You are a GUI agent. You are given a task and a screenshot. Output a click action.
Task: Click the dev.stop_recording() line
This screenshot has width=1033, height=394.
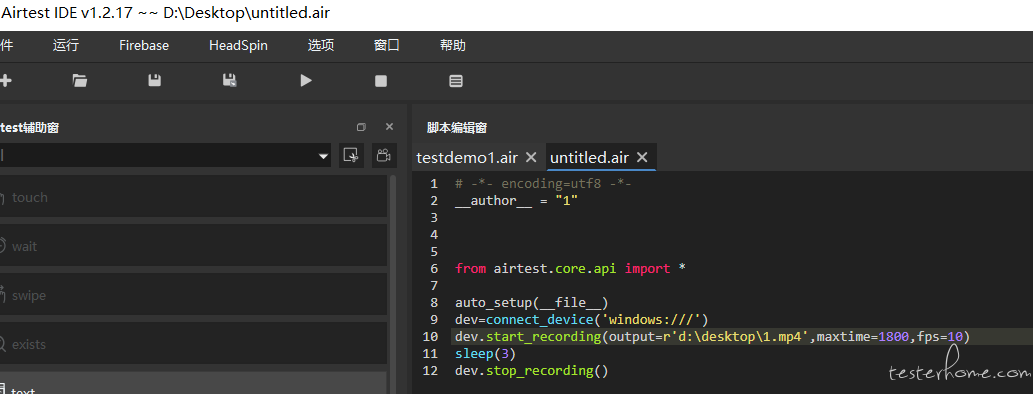[x=531, y=371]
